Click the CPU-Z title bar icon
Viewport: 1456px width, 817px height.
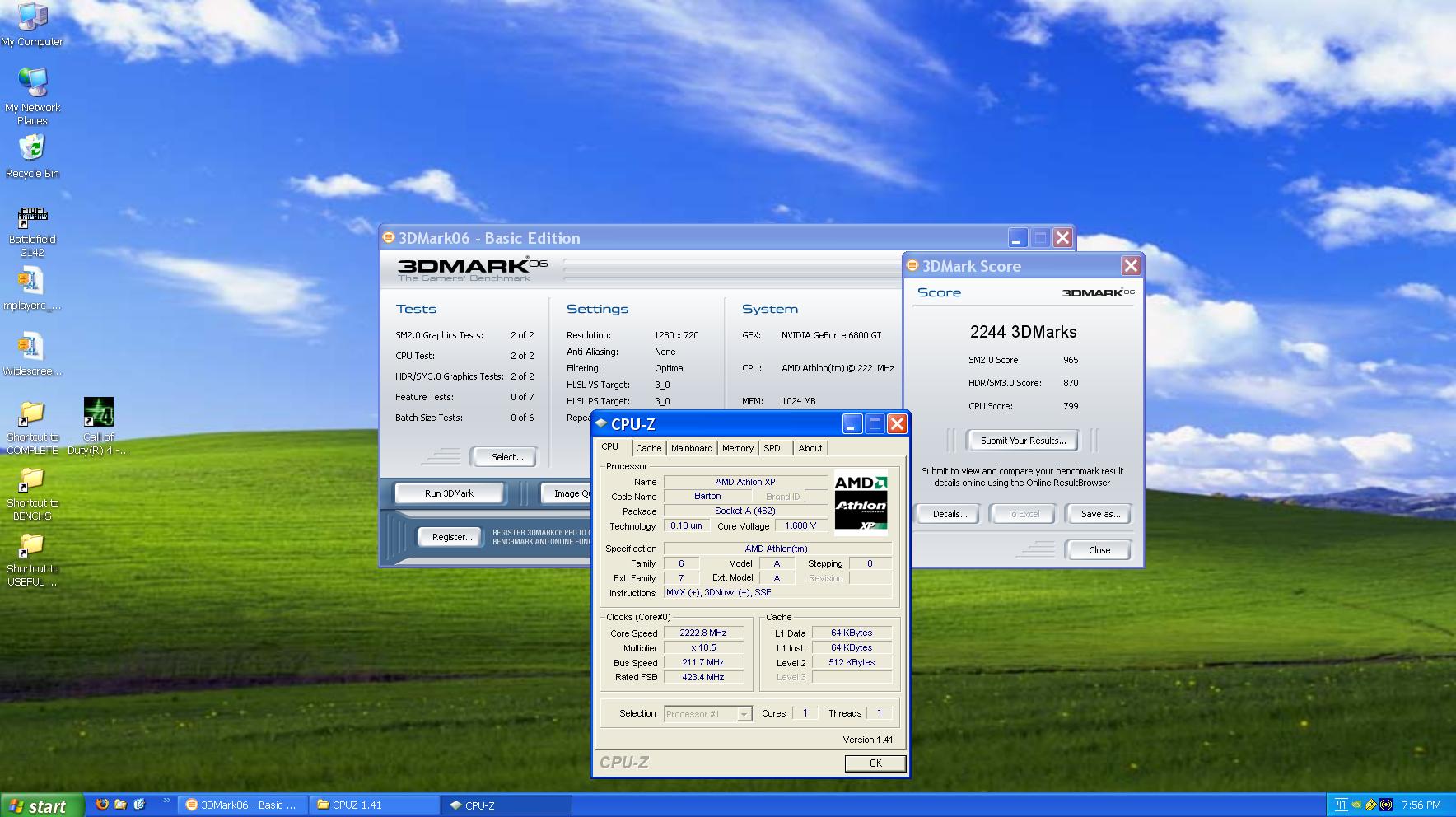click(601, 424)
